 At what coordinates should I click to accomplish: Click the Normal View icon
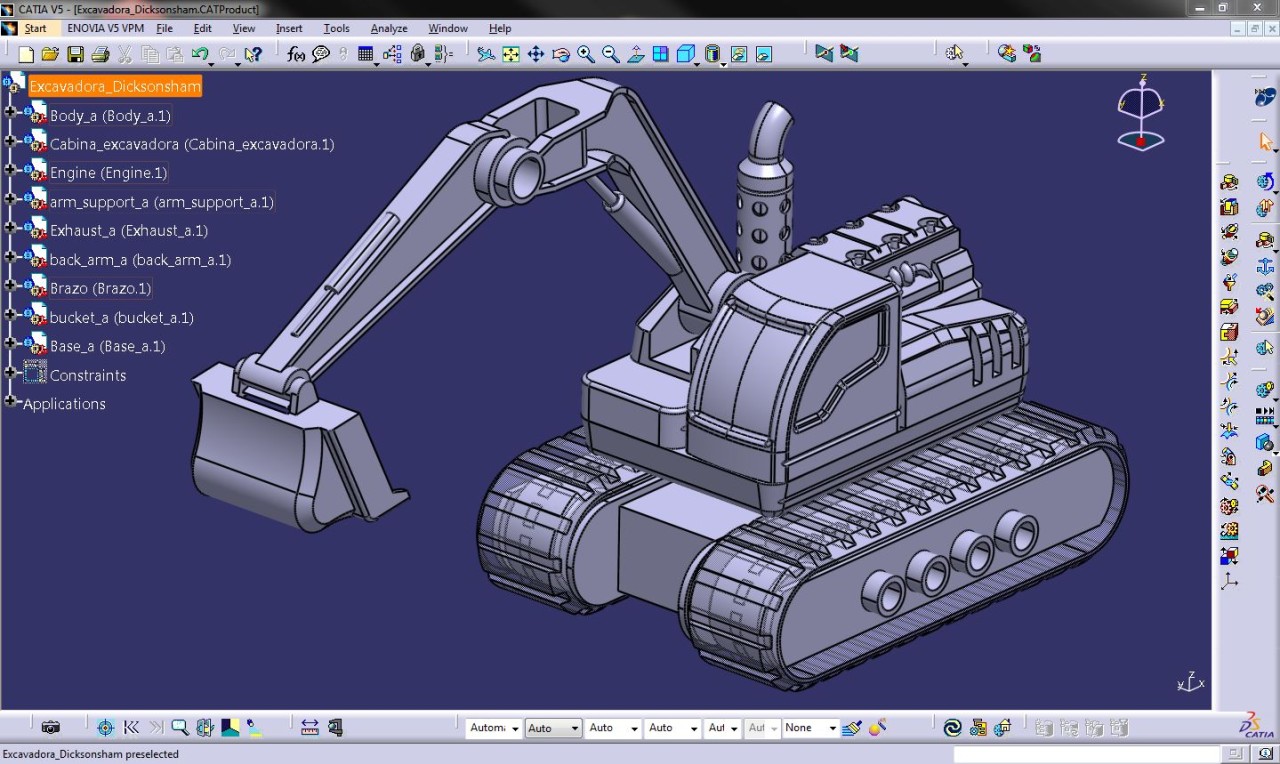click(636, 54)
